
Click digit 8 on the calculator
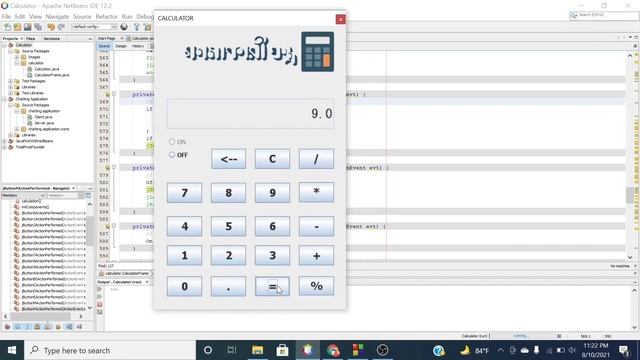229,192
